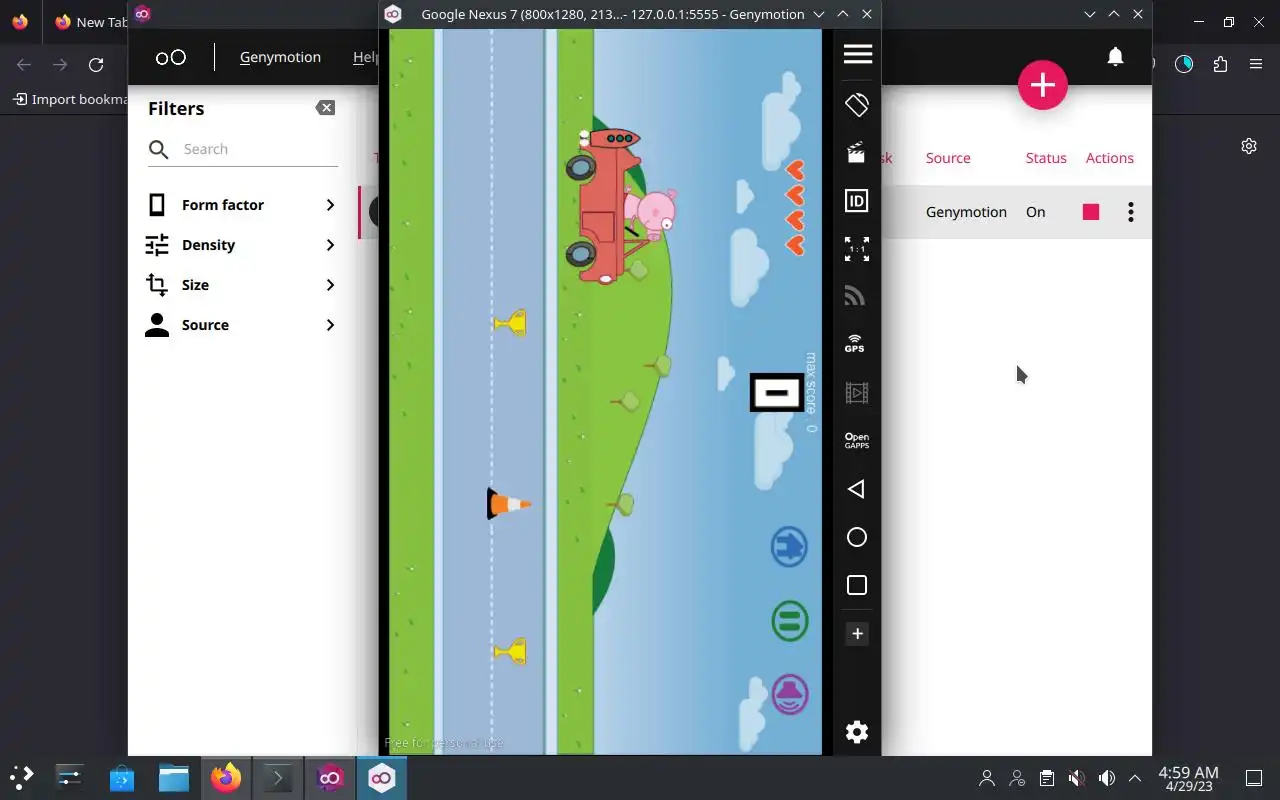Image resolution: width=1280 pixels, height=800 pixels.
Task: Open the emulator title bar dropdown arrow
Action: 819,14
